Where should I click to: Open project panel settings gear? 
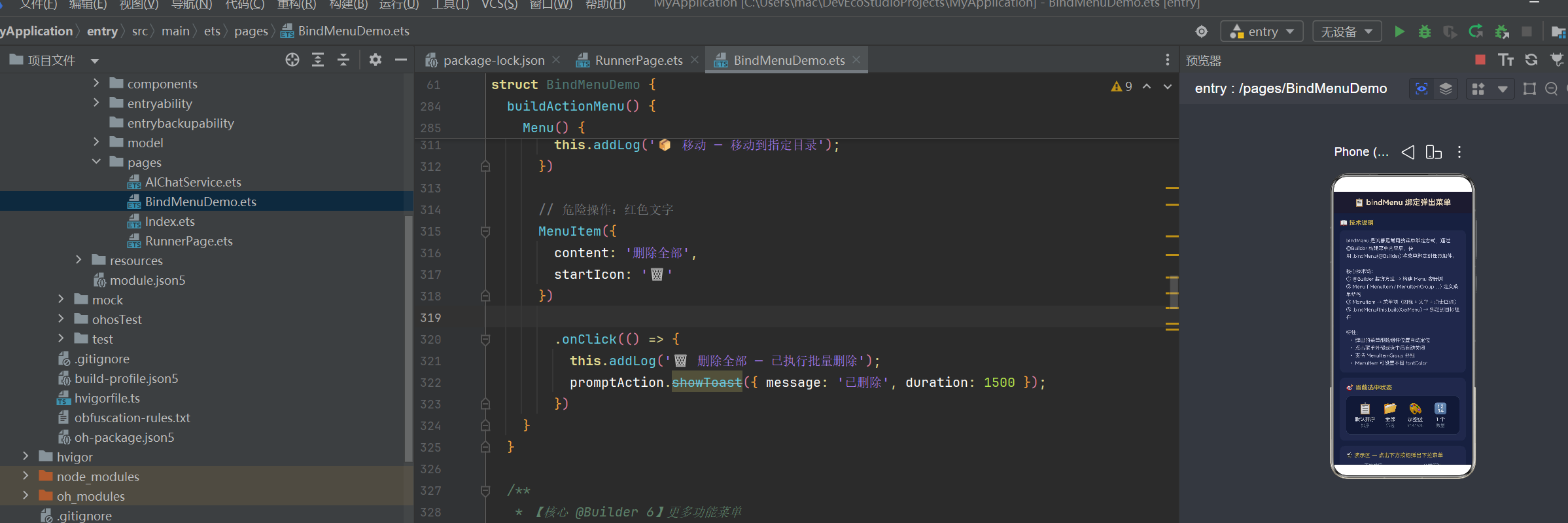(x=375, y=60)
